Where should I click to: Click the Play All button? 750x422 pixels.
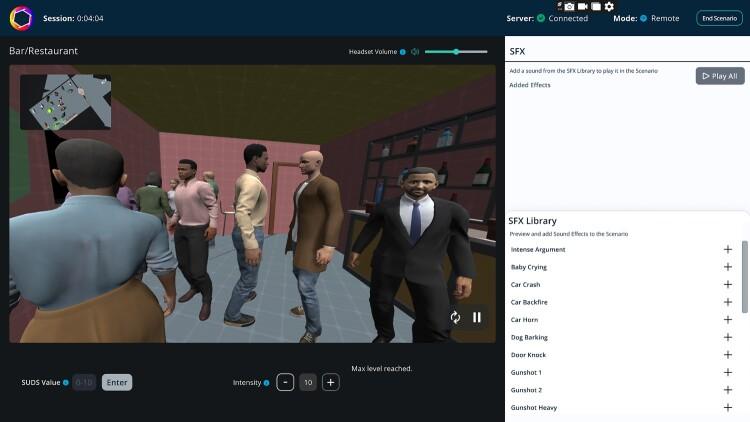(720, 76)
